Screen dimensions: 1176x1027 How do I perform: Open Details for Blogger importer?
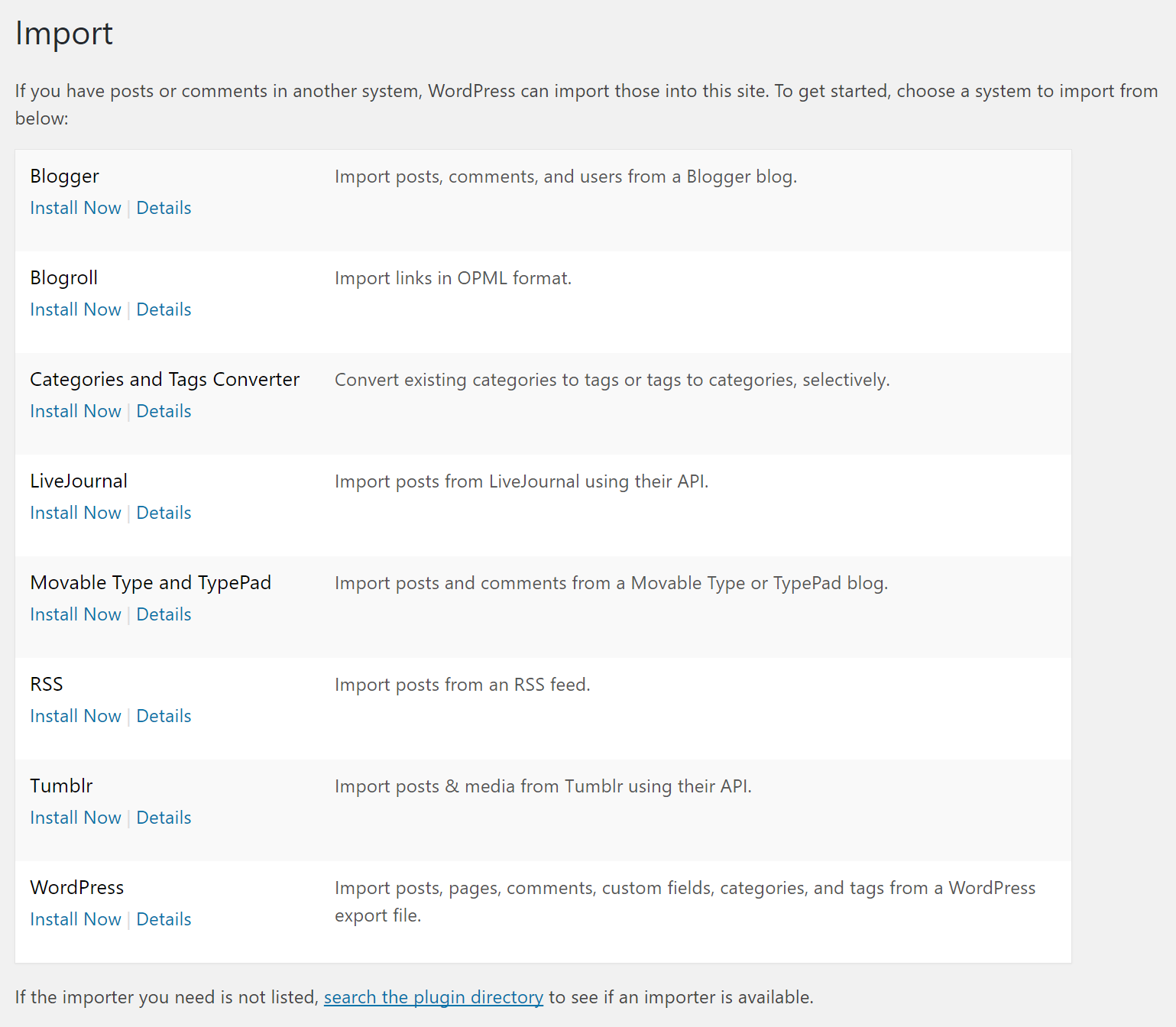tap(164, 208)
